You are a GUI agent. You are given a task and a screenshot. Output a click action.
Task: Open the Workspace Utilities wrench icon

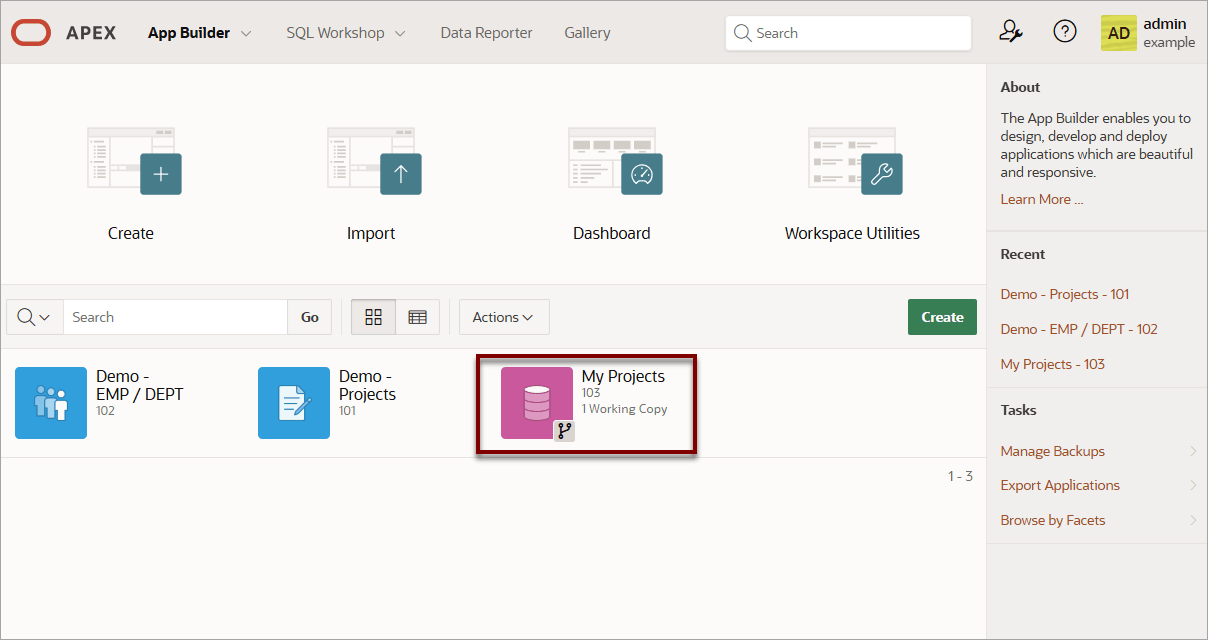pos(855,161)
